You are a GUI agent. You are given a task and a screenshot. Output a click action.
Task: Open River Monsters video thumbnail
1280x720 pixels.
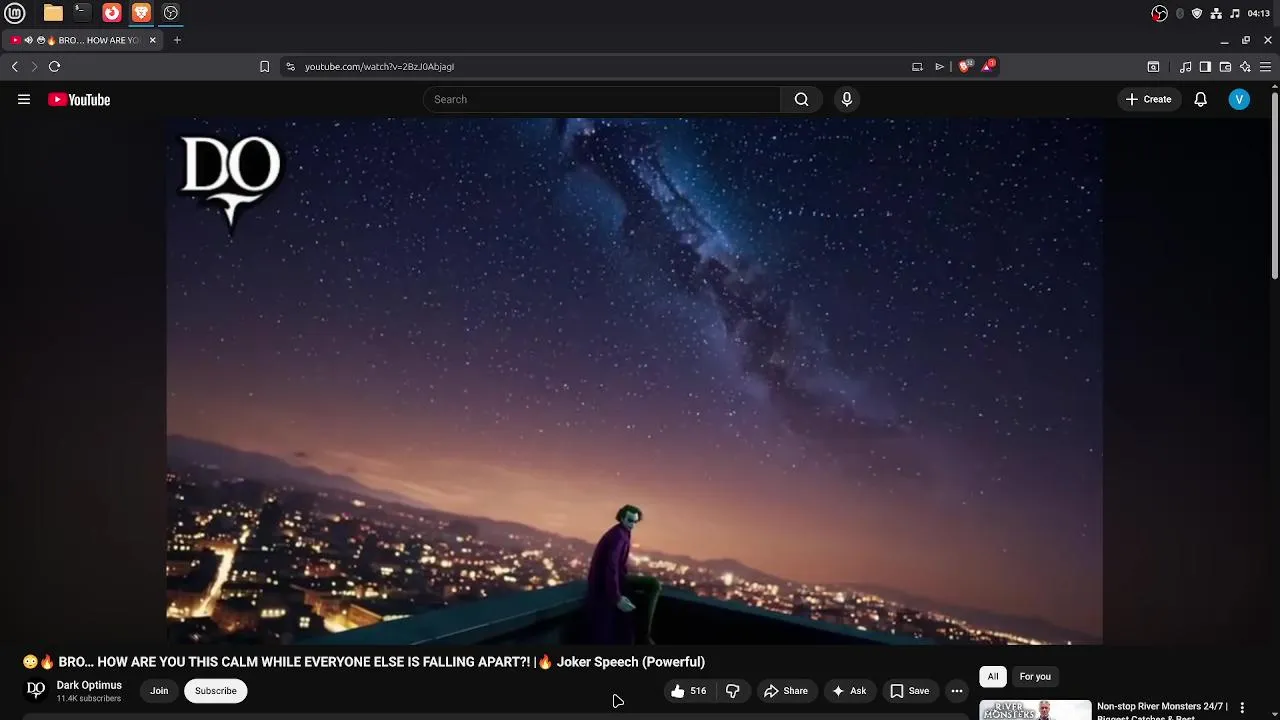pos(1035,710)
